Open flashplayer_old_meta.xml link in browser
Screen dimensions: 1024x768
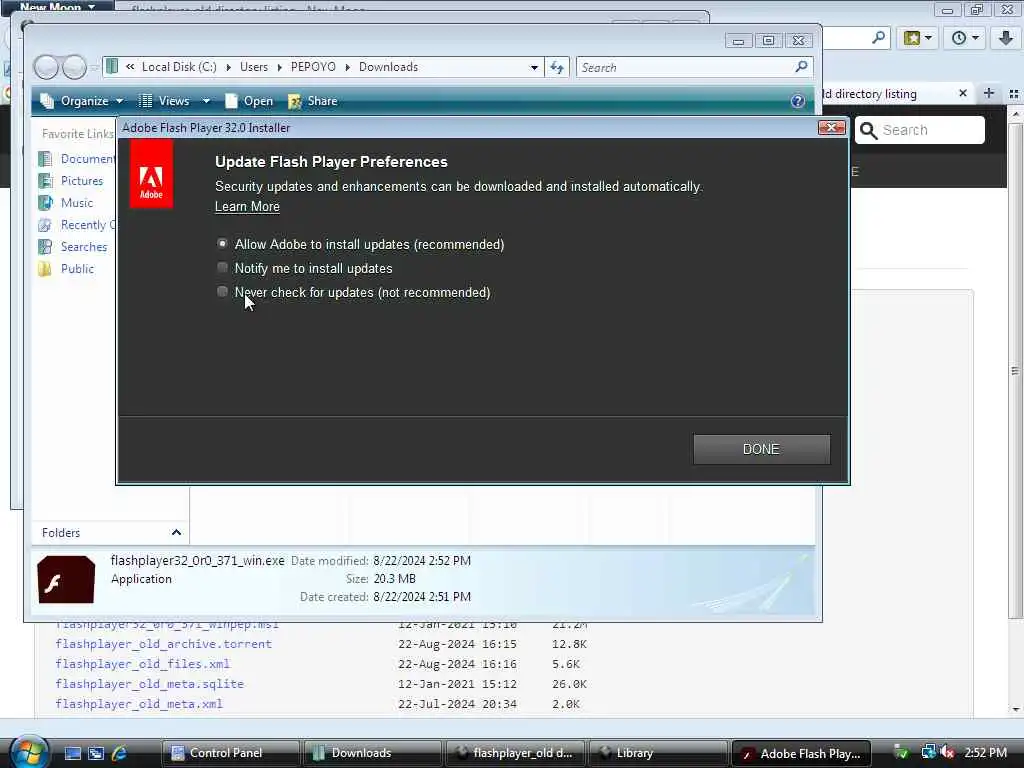tap(139, 704)
